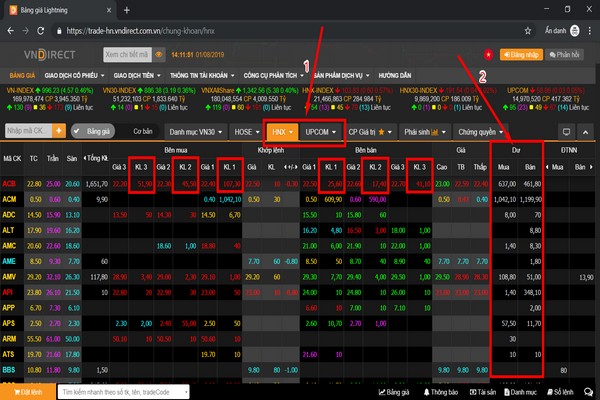Click the orange plus add-symbol button
Image resolution: width=600 pixels, height=400 pixels.
point(59,131)
